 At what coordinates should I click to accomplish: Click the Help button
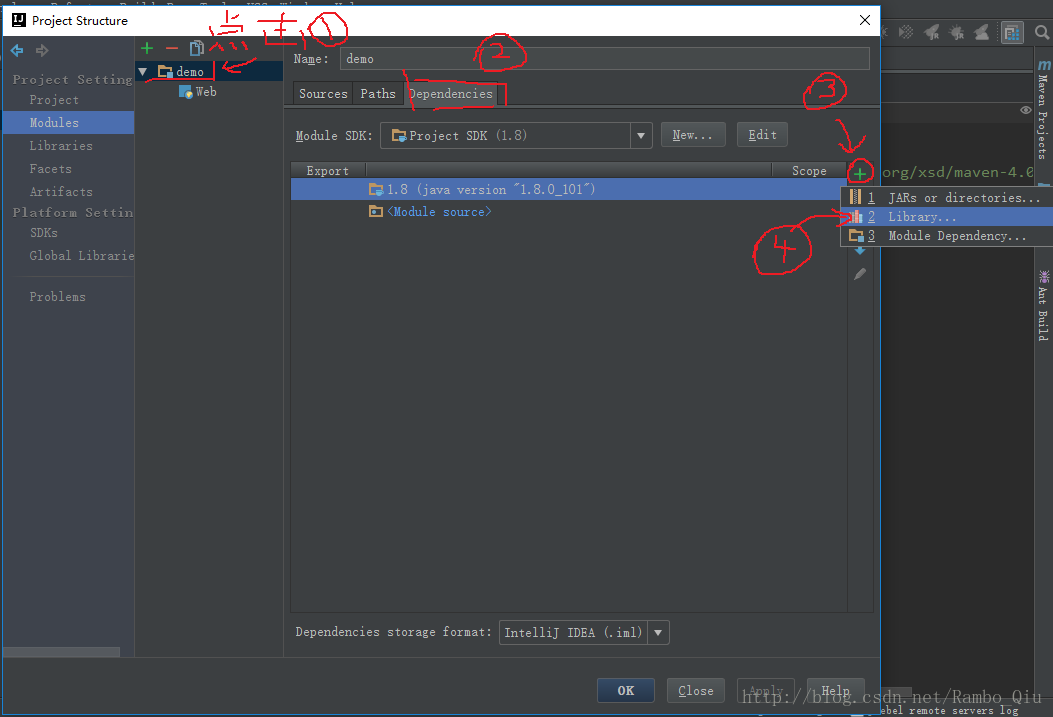click(835, 690)
